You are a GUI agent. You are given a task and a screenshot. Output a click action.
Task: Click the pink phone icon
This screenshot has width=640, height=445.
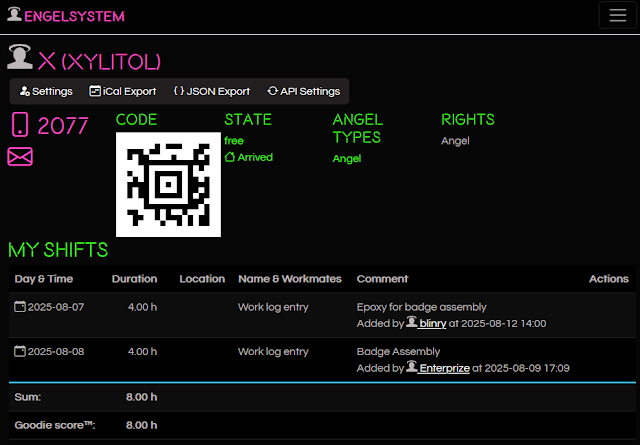[x=19, y=125]
